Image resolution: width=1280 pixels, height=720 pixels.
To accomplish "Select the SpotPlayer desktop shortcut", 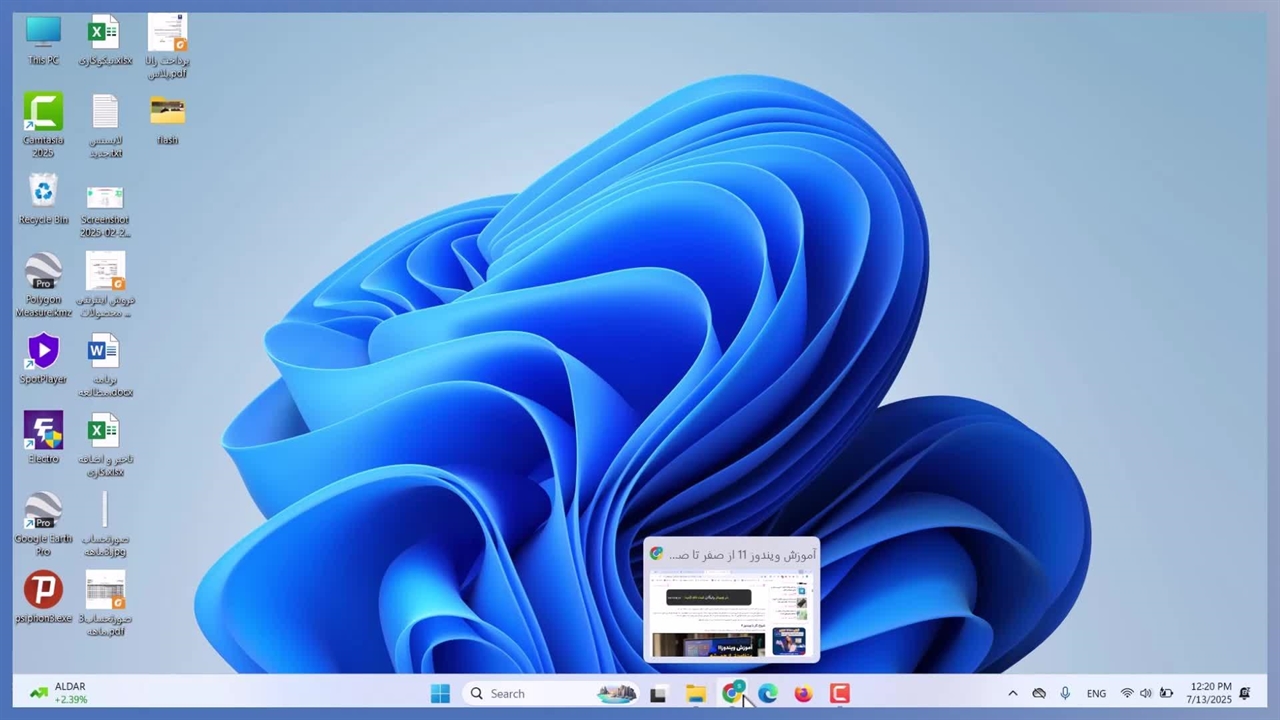I will (43, 352).
